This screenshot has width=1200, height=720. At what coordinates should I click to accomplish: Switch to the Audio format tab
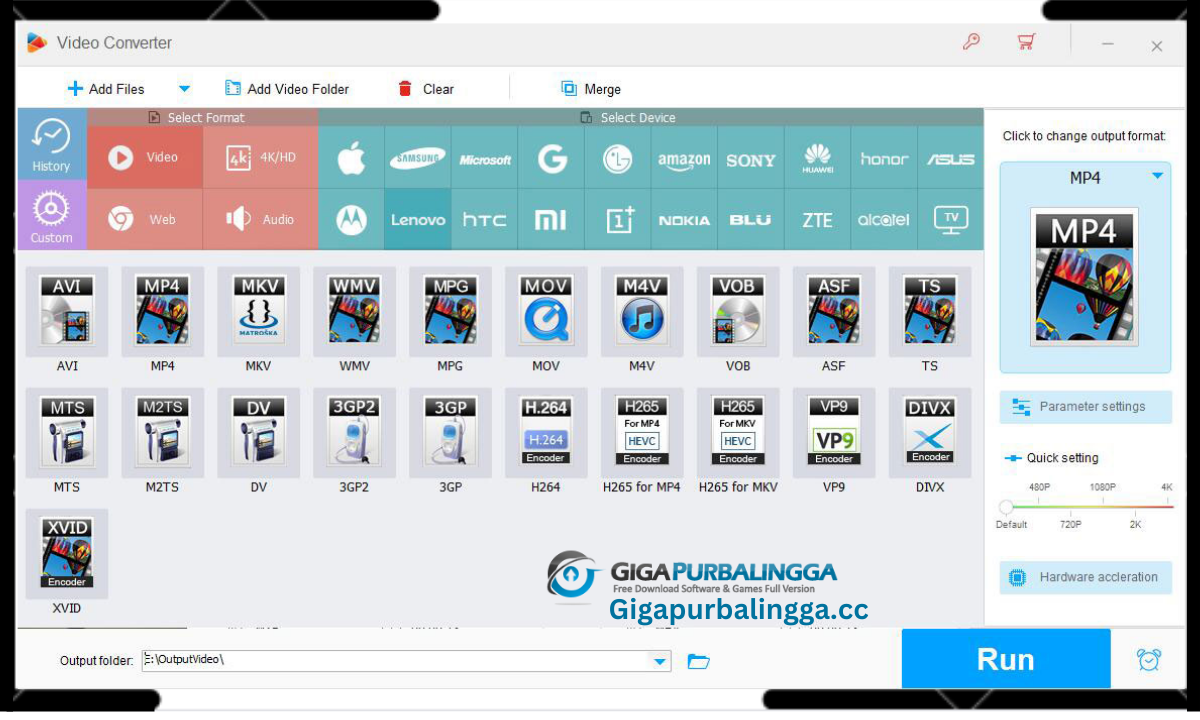pos(261,219)
